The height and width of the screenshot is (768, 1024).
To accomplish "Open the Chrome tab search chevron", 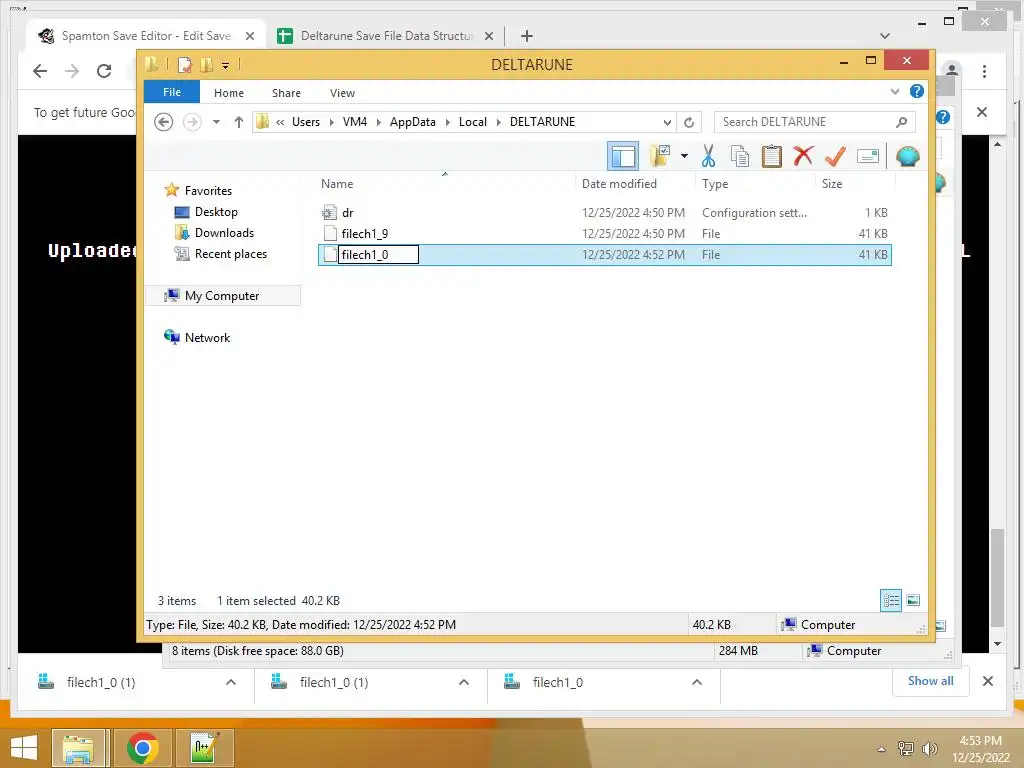I will 885,36.
